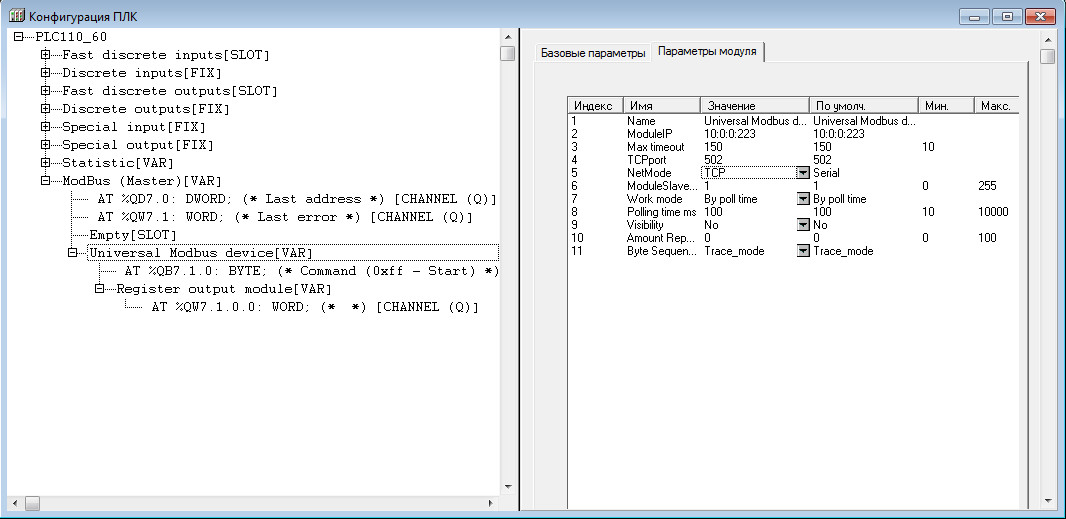Select the Параметры модуля tab

coord(710,52)
